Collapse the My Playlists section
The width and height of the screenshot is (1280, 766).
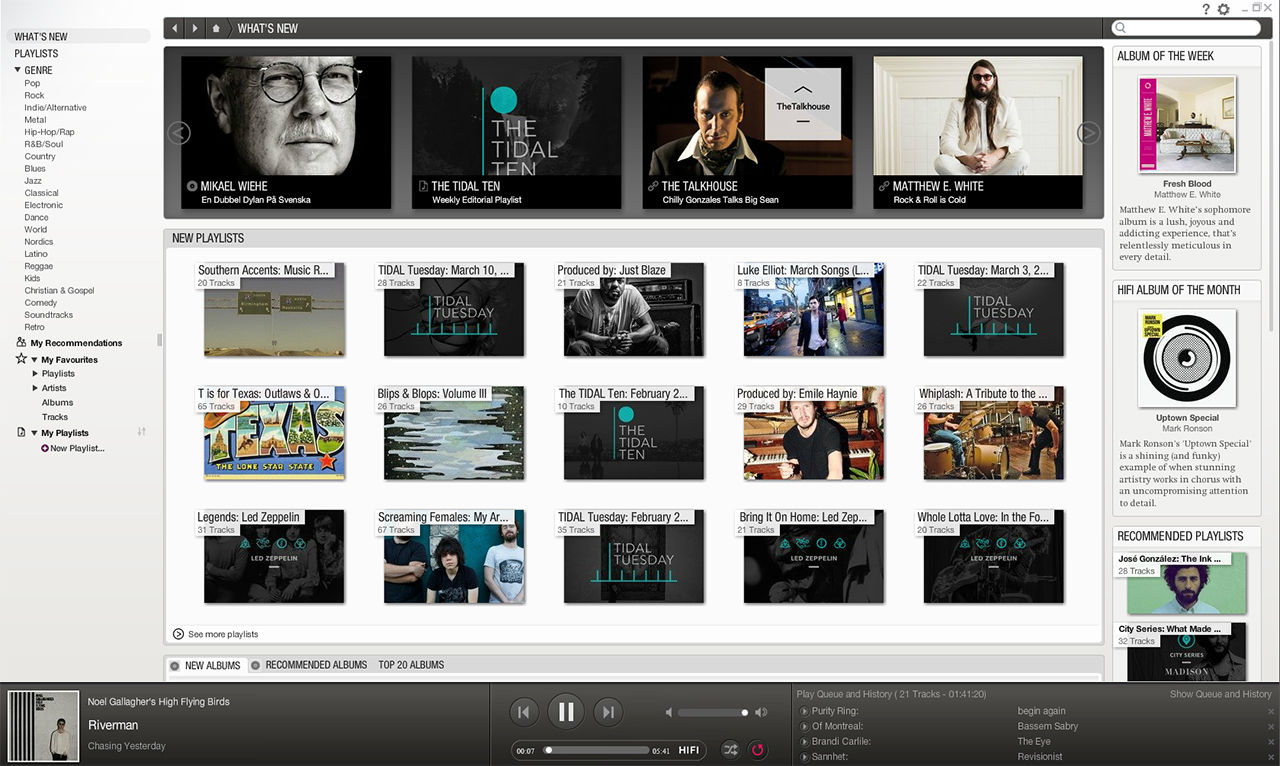34,433
